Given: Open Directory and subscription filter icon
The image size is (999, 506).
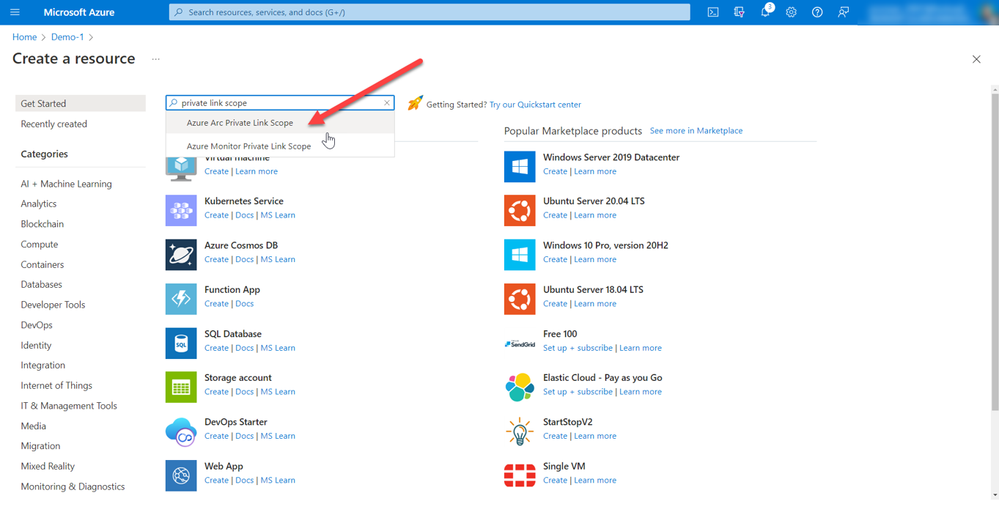Looking at the screenshot, I should (x=739, y=12).
